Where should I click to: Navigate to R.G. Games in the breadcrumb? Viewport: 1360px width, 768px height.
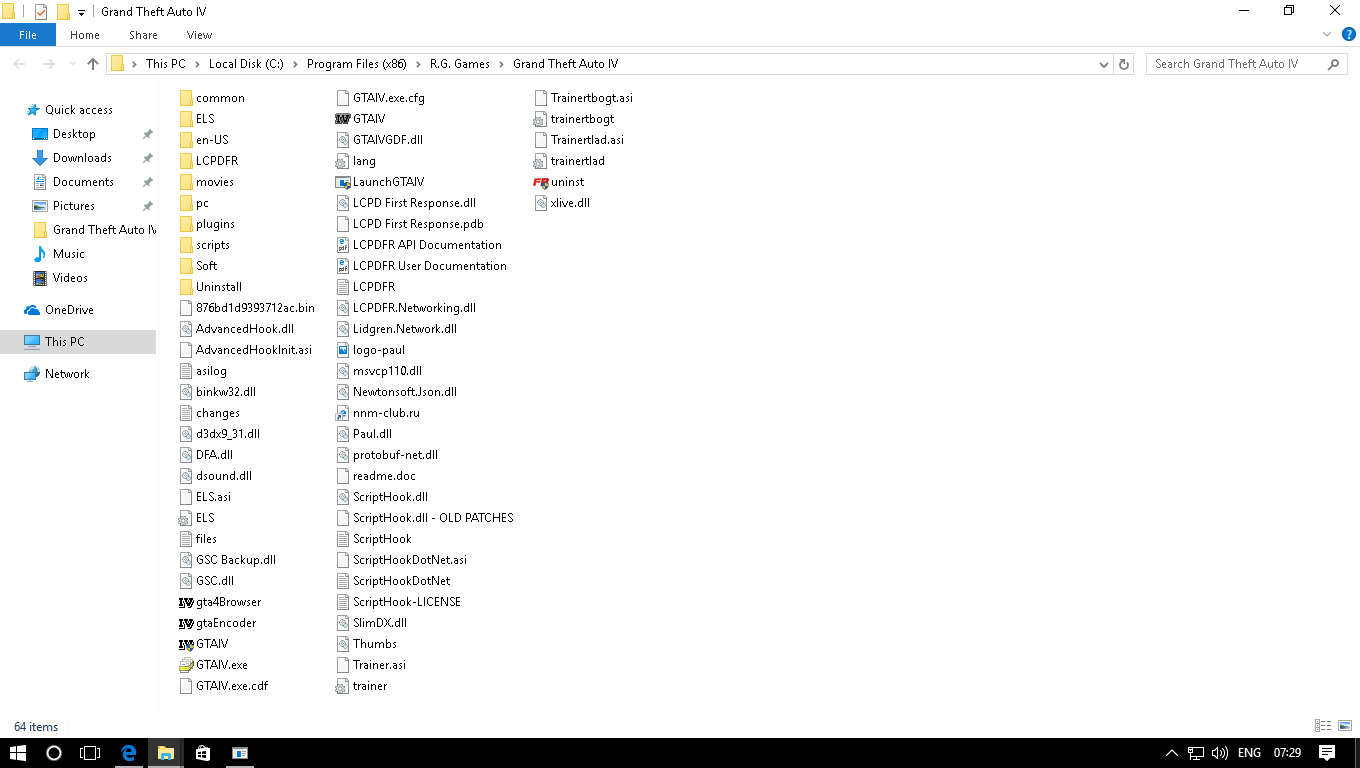(460, 64)
